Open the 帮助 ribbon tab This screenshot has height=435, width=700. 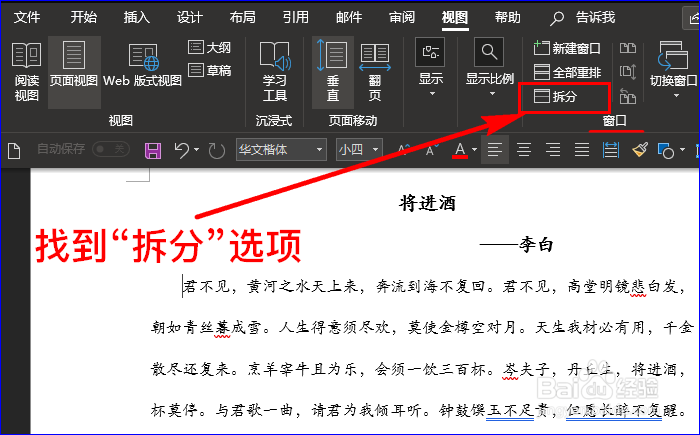508,17
